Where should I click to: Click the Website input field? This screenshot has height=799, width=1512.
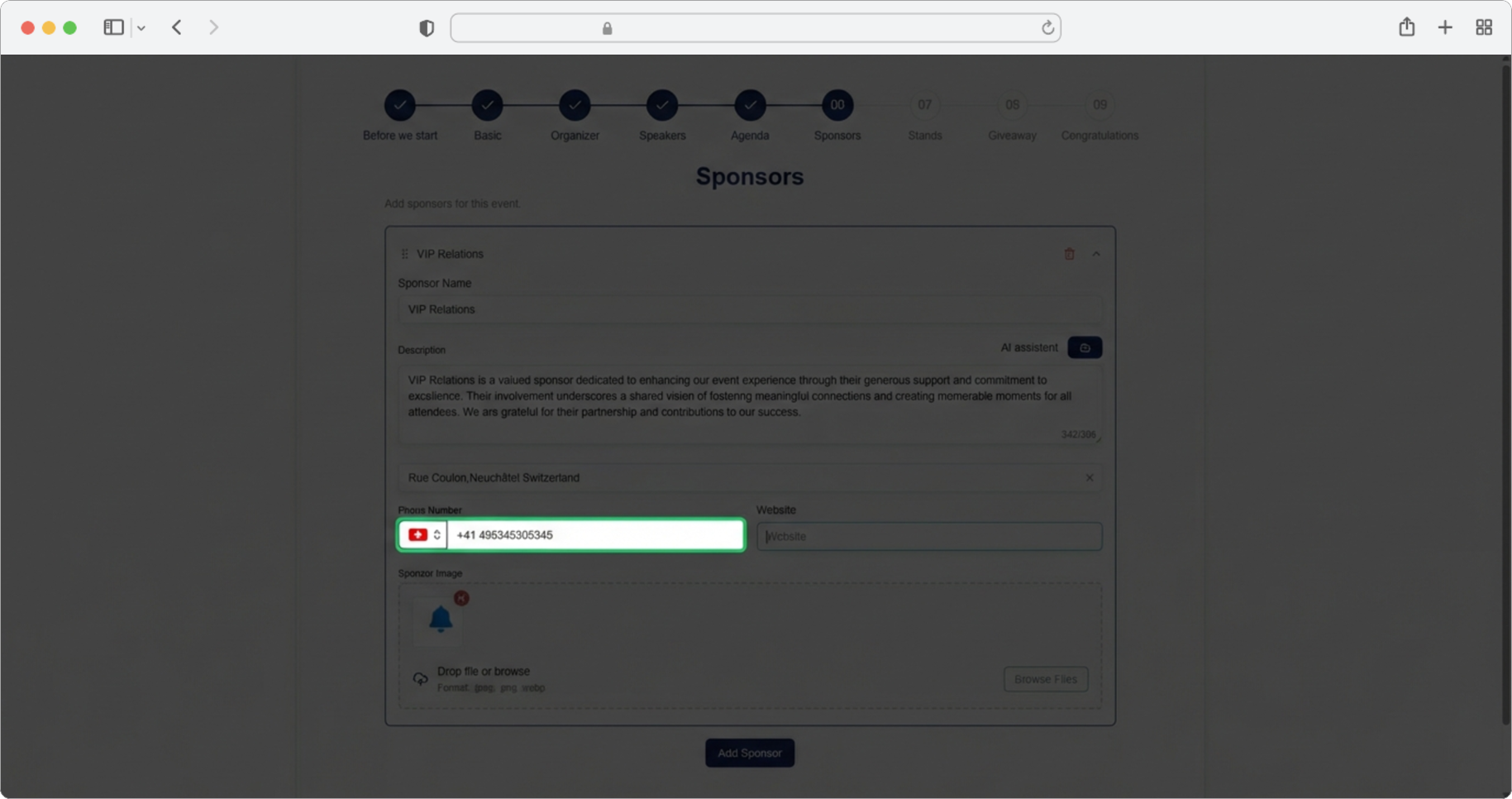tap(929, 537)
